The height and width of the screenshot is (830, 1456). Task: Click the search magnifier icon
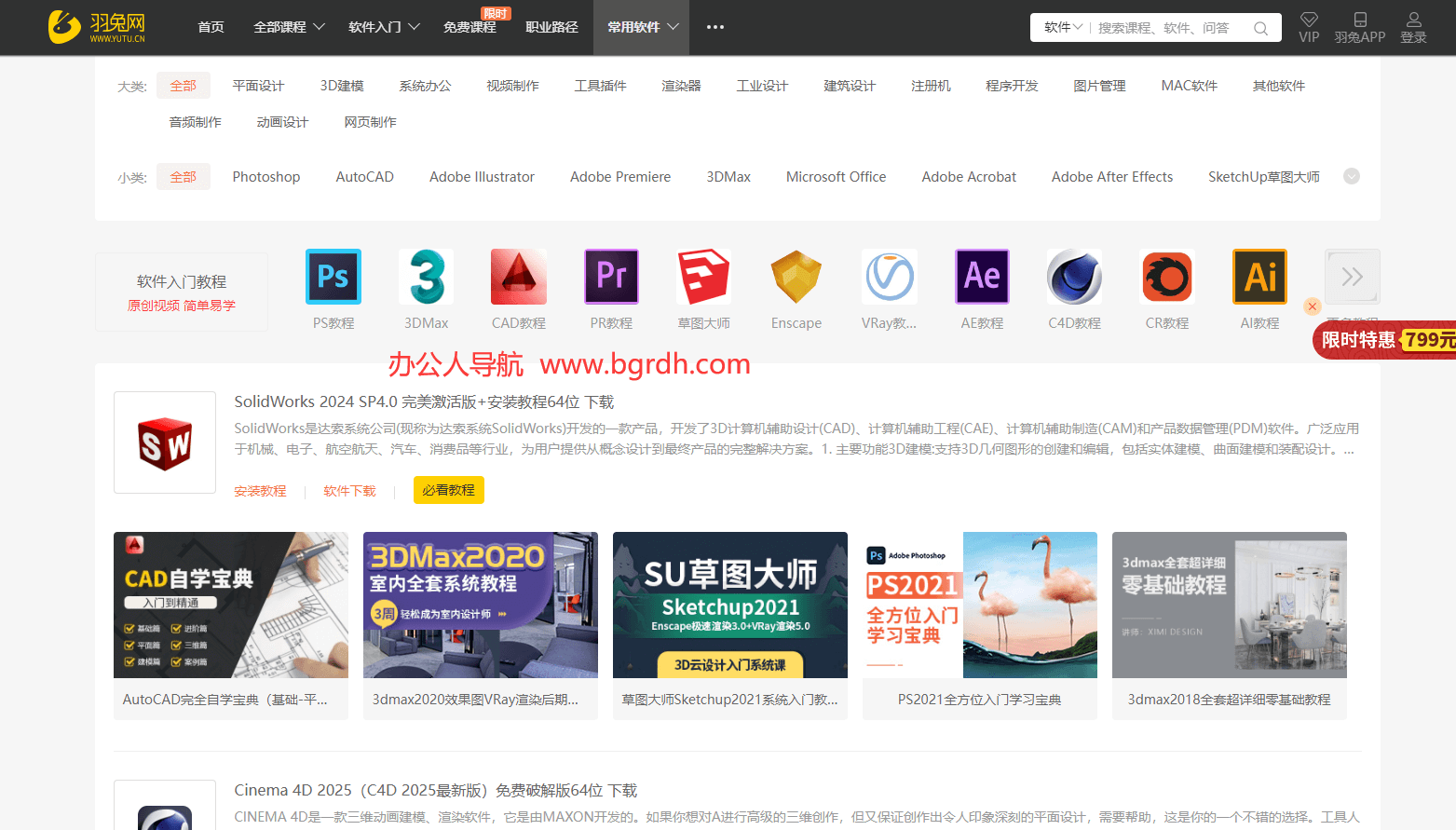pyautogui.click(x=1260, y=28)
